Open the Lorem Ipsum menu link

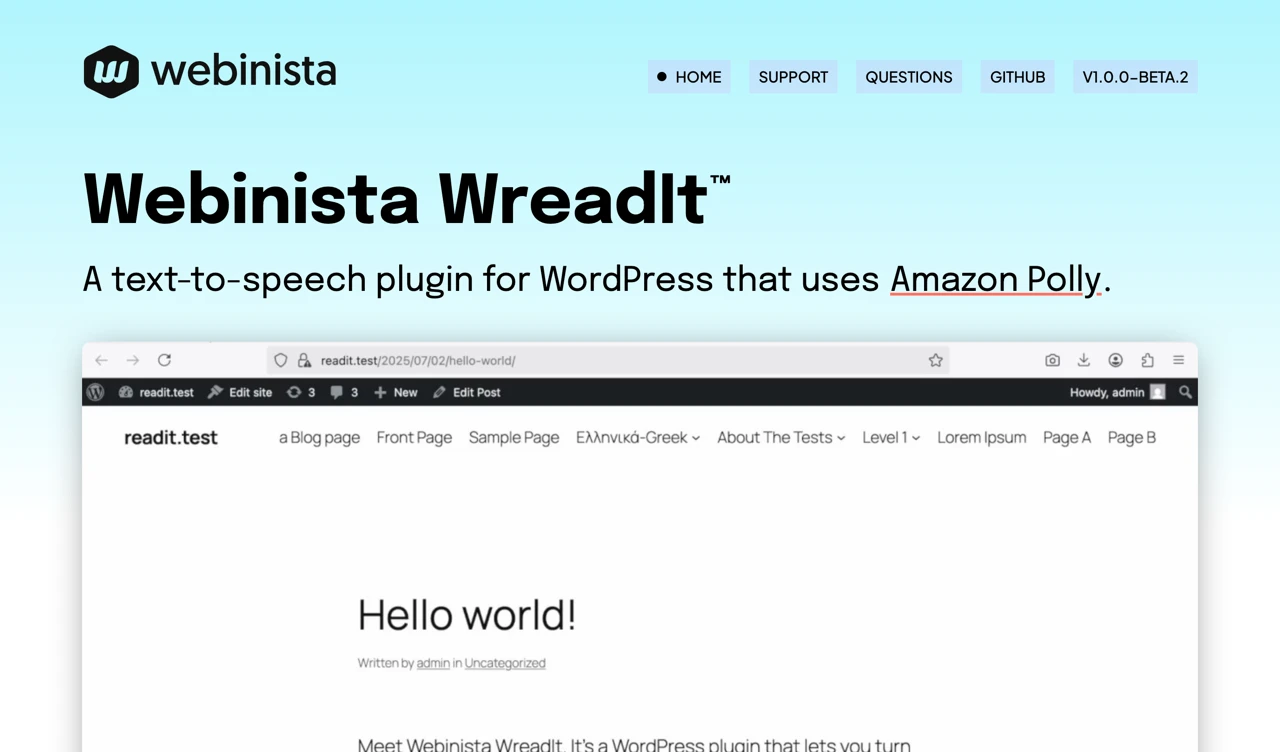coord(982,437)
